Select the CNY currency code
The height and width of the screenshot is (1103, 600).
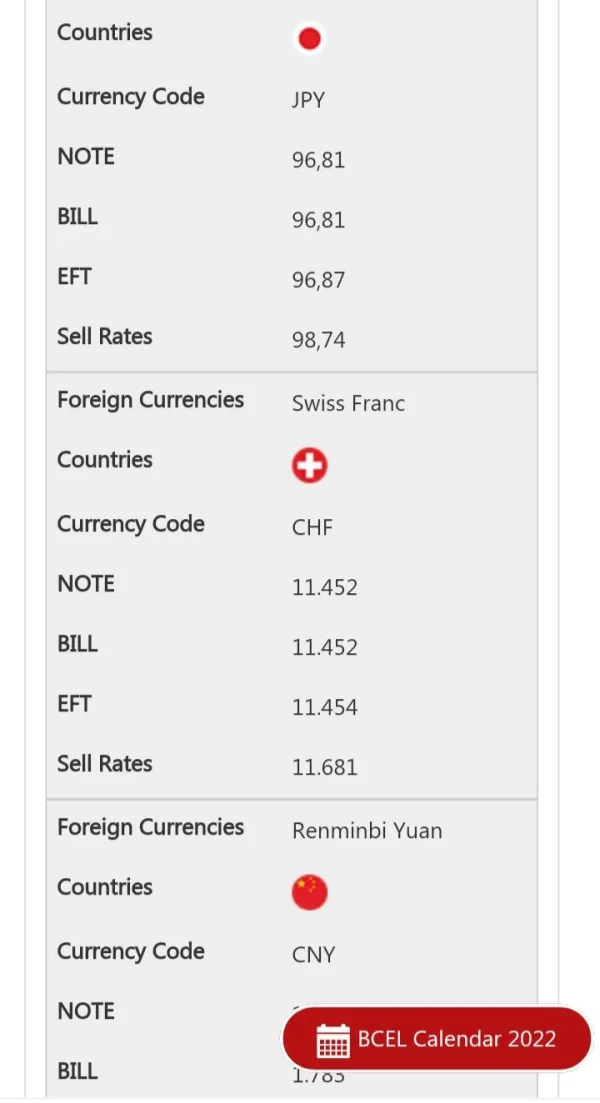[x=313, y=954]
